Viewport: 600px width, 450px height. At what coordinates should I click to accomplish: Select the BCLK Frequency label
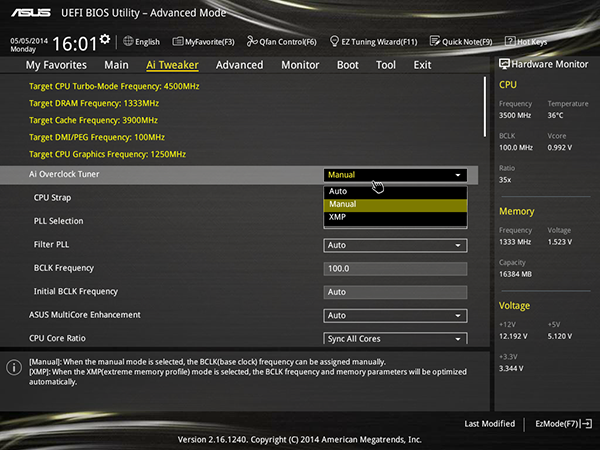tap(64, 268)
